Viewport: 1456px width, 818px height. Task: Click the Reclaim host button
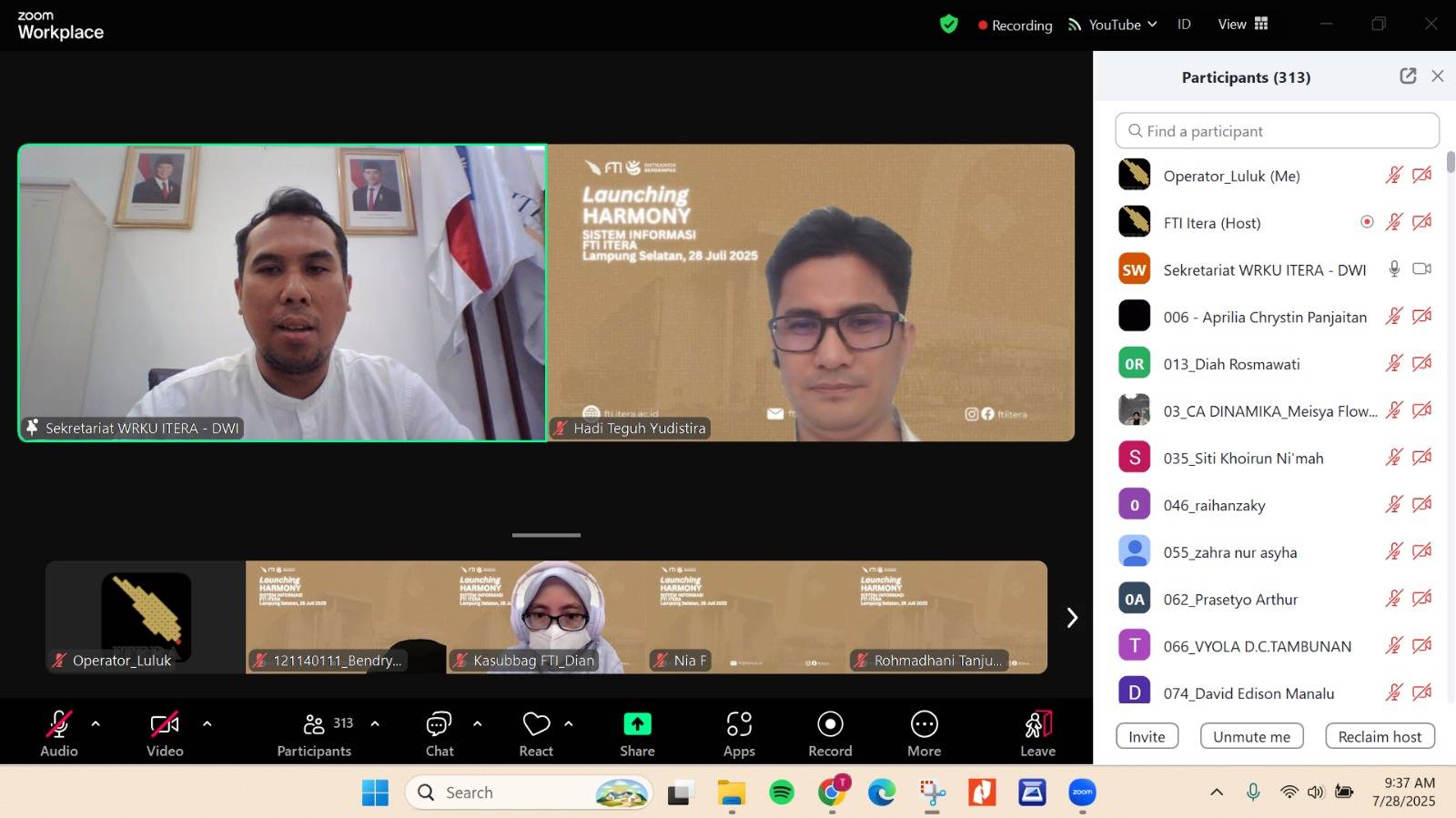1380,736
